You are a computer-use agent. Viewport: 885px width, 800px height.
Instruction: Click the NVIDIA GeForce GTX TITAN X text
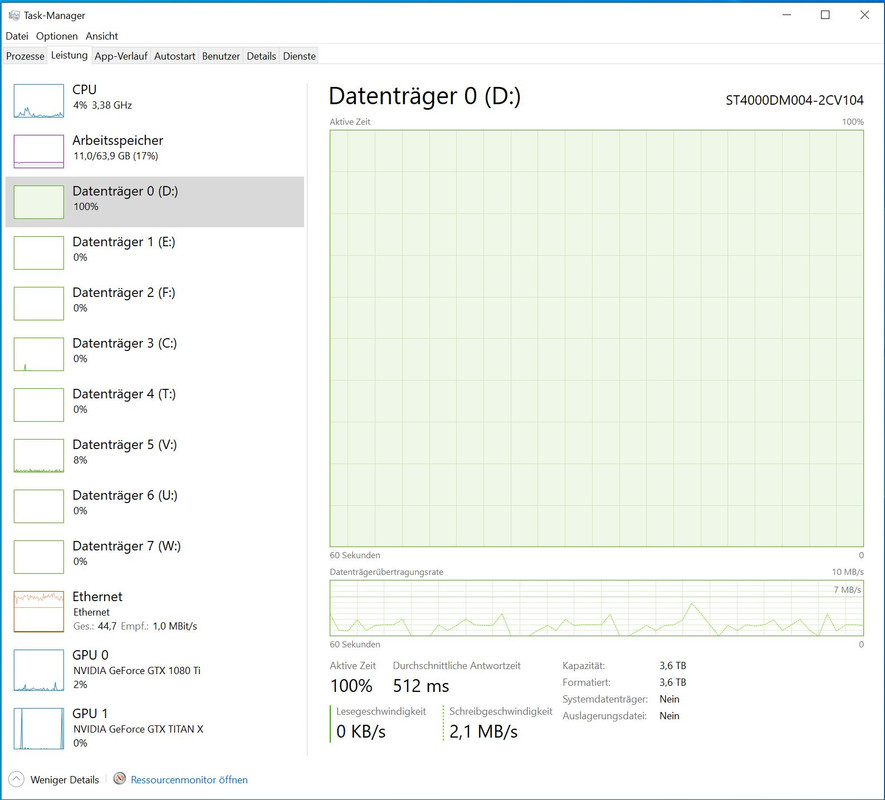138,729
